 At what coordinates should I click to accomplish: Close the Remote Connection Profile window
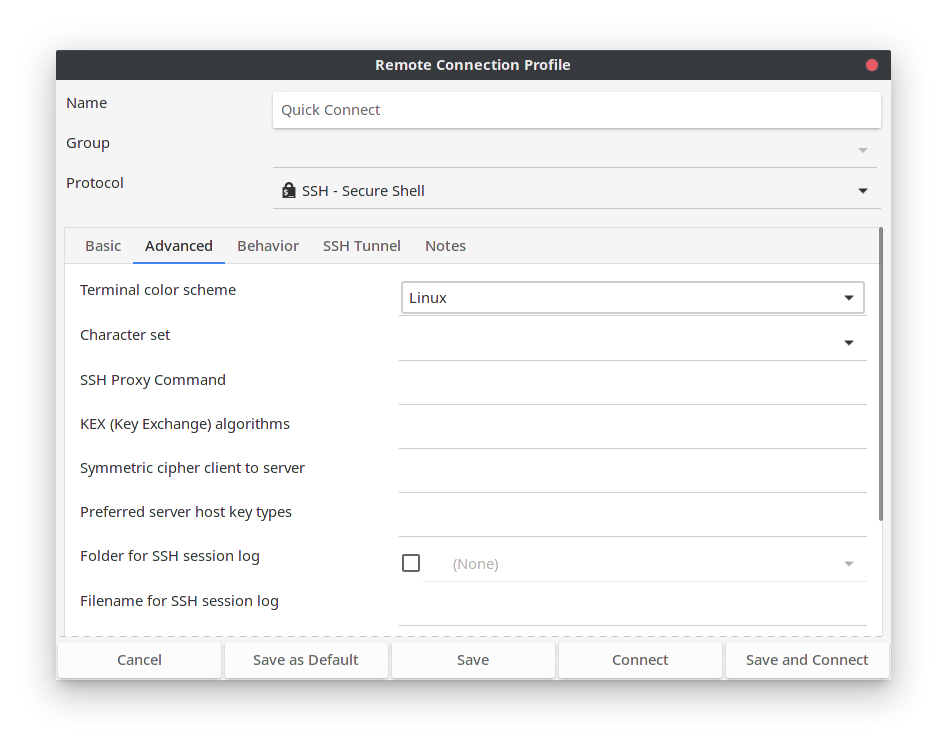point(871,65)
